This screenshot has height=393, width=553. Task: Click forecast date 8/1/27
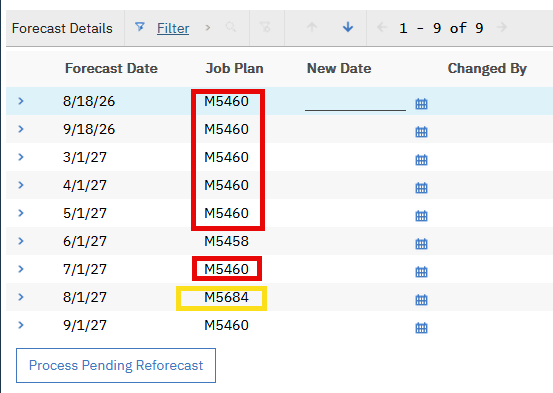pyautogui.click(x=85, y=297)
